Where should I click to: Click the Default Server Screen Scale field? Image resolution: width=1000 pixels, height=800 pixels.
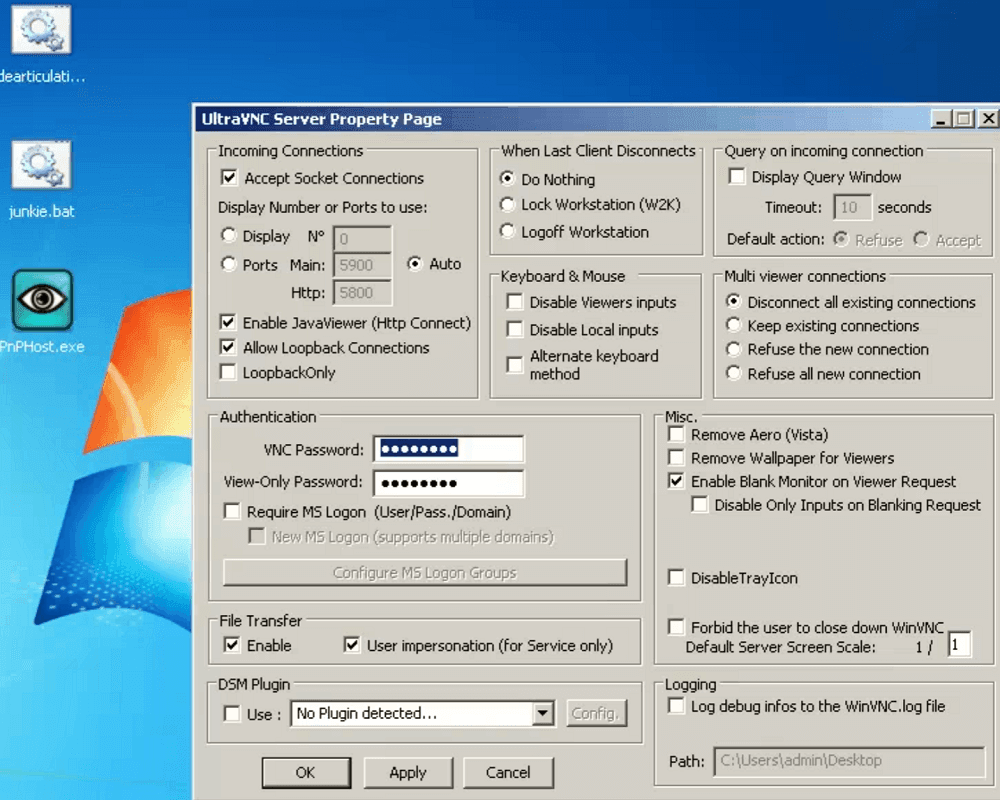coord(958,646)
